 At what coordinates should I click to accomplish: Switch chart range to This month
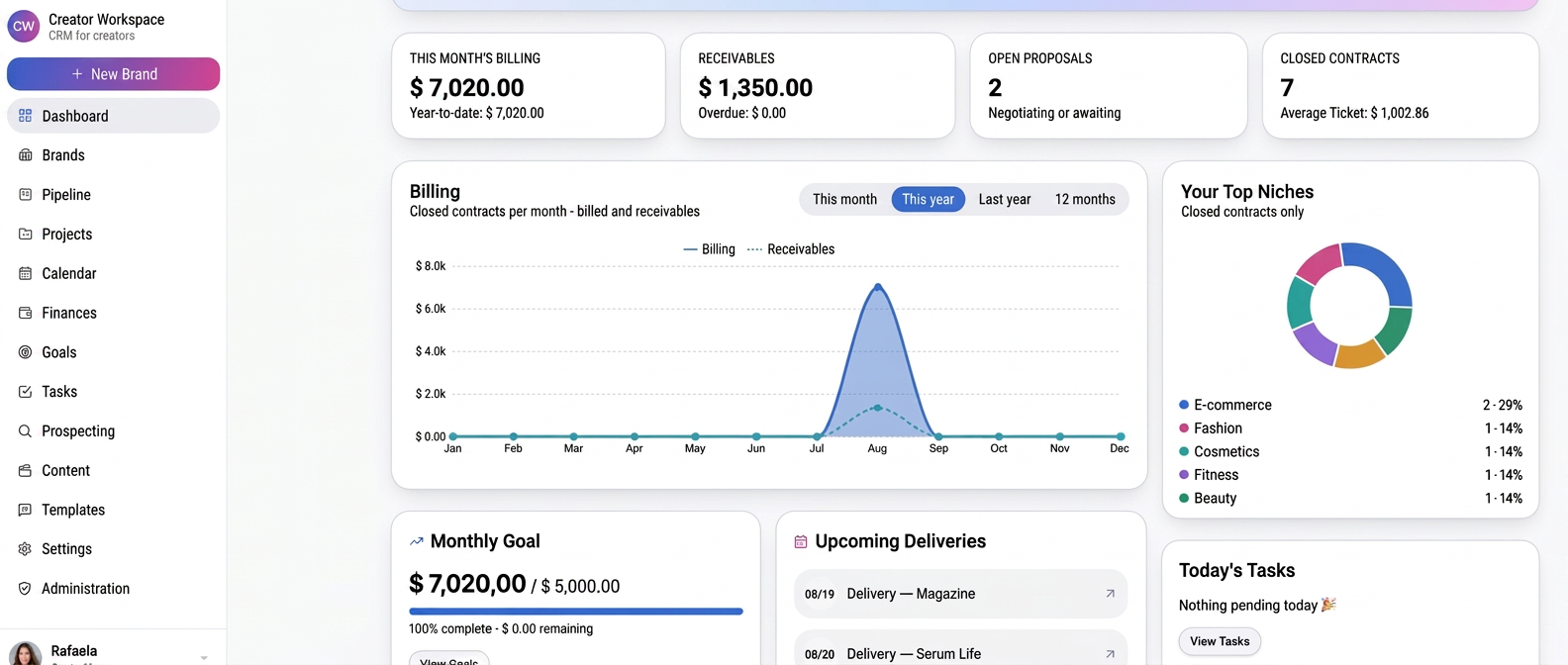[844, 199]
